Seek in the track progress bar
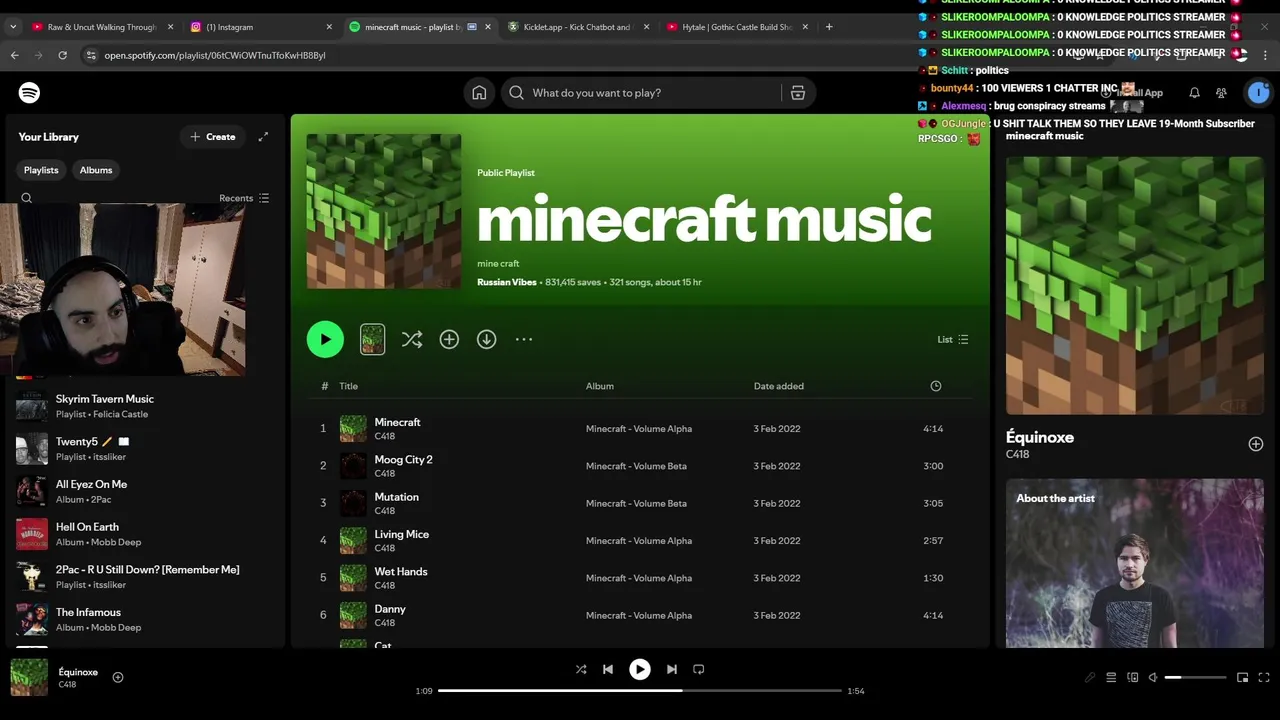Viewport: 1280px width, 720px height. pos(640,691)
